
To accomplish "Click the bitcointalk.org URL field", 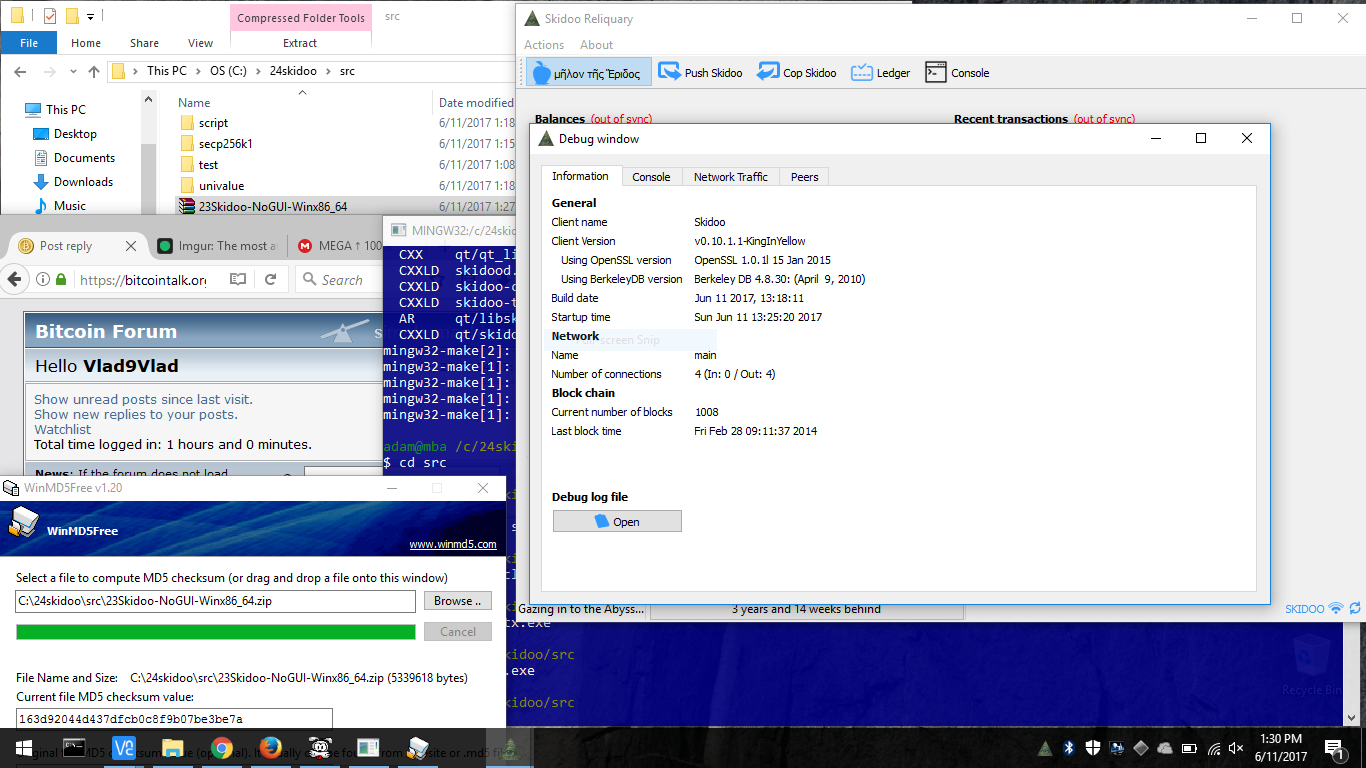I will tap(143, 280).
